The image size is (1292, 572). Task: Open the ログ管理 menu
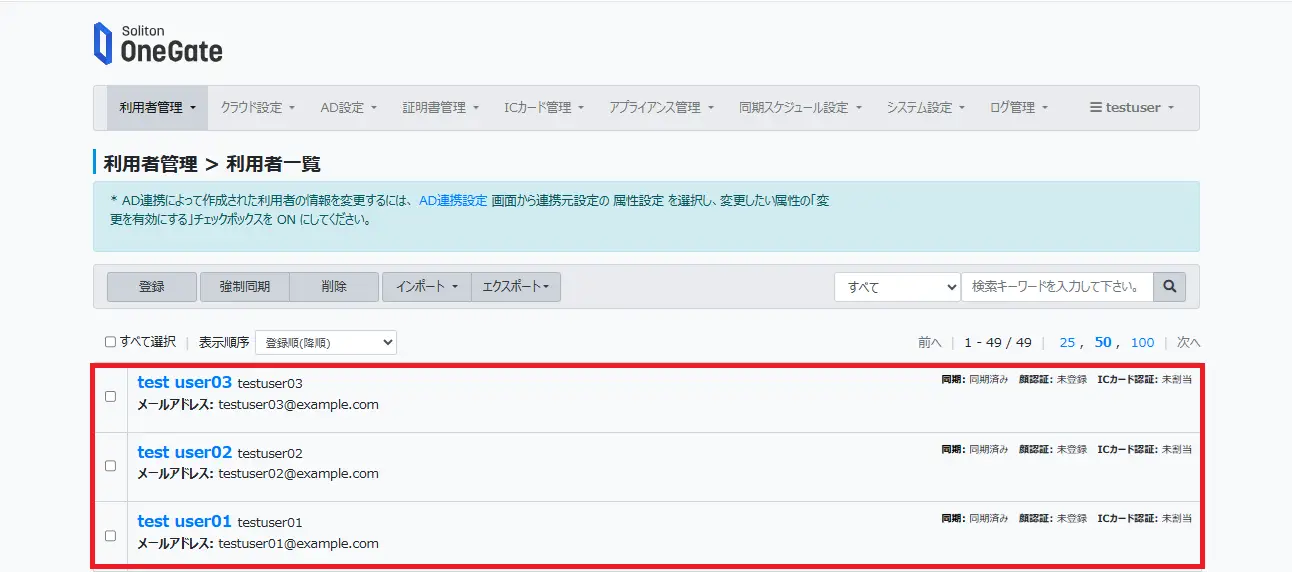1018,108
